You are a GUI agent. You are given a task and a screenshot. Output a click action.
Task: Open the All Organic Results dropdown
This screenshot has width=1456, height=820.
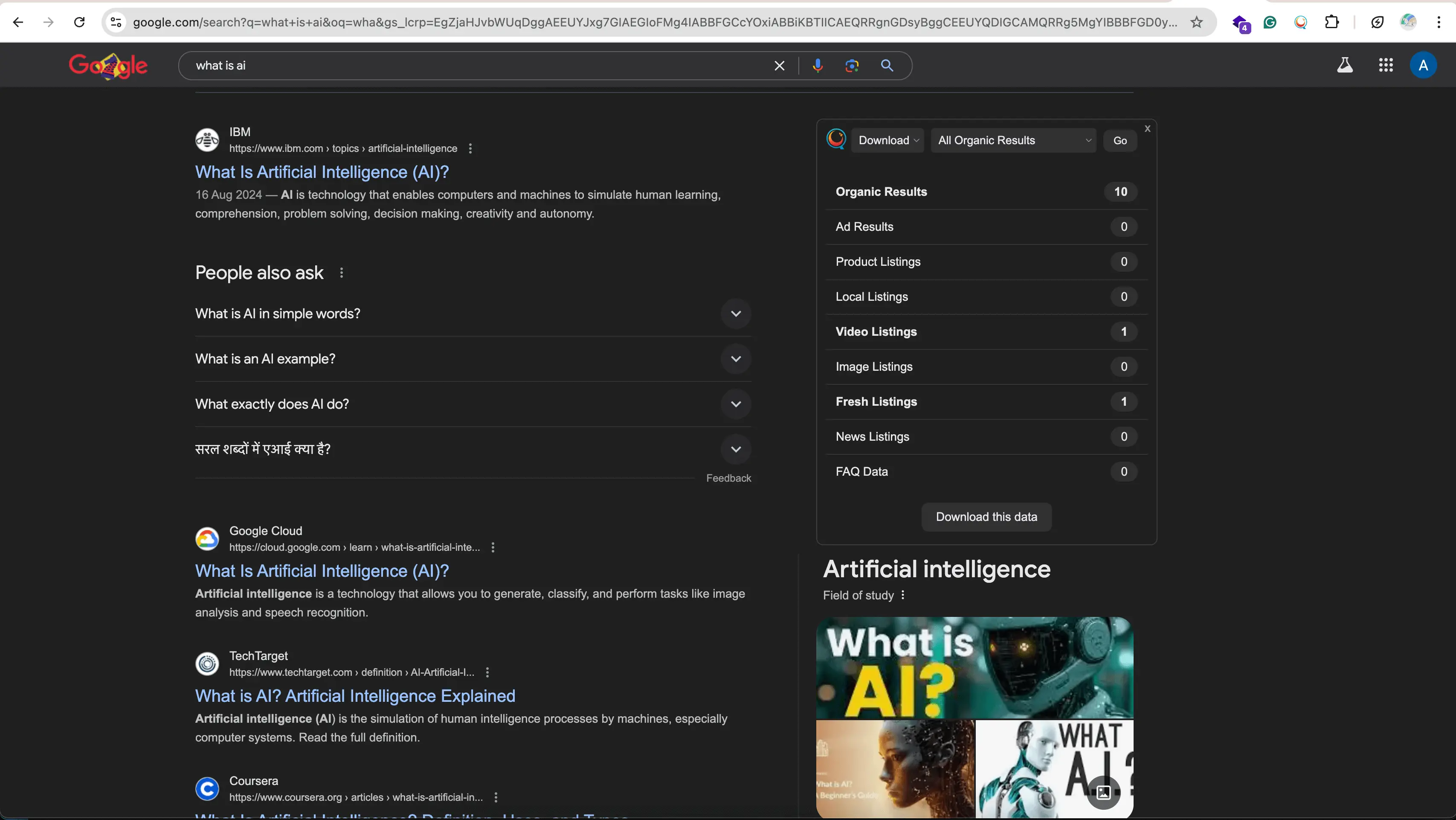click(1013, 140)
